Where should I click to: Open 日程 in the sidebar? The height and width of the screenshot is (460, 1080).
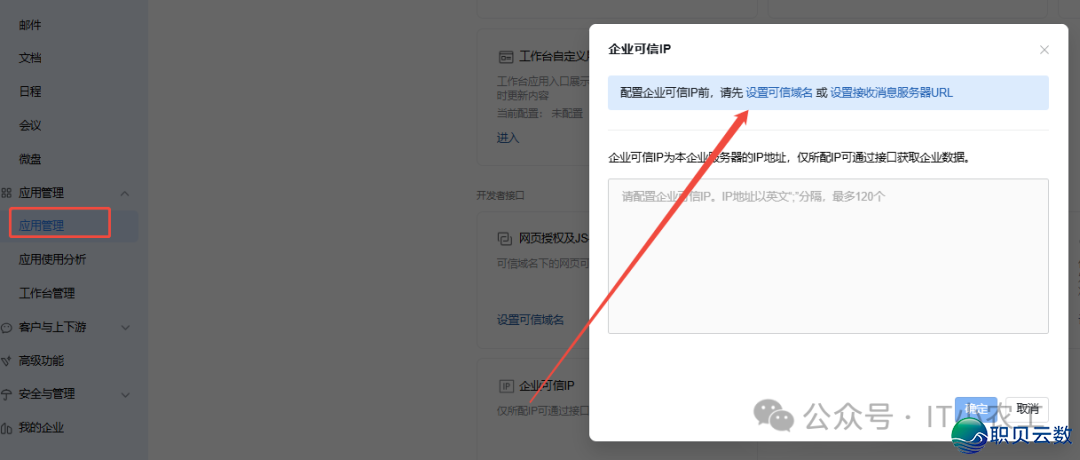(x=30, y=92)
